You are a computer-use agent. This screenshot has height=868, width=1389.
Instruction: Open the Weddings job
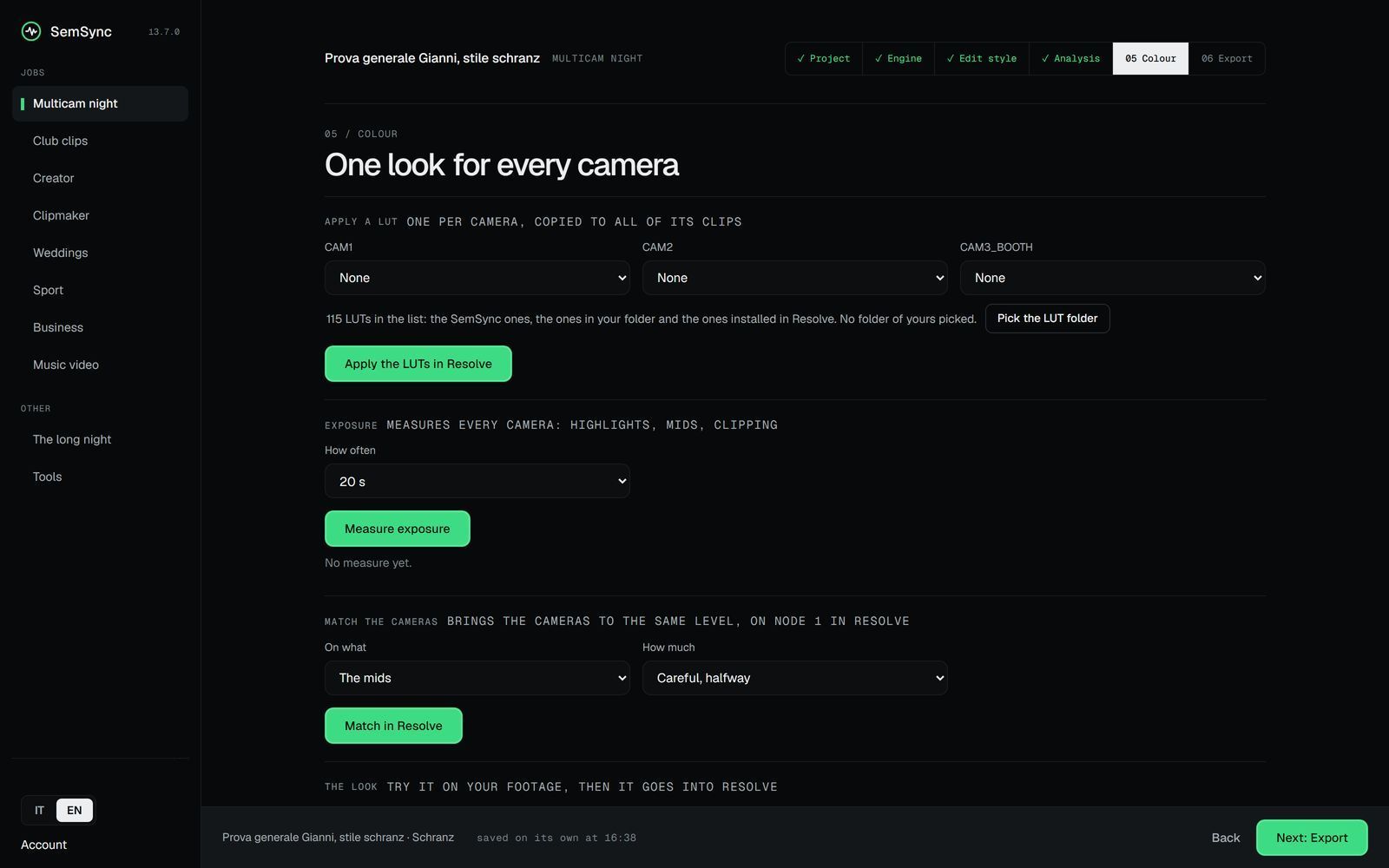(100, 253)
